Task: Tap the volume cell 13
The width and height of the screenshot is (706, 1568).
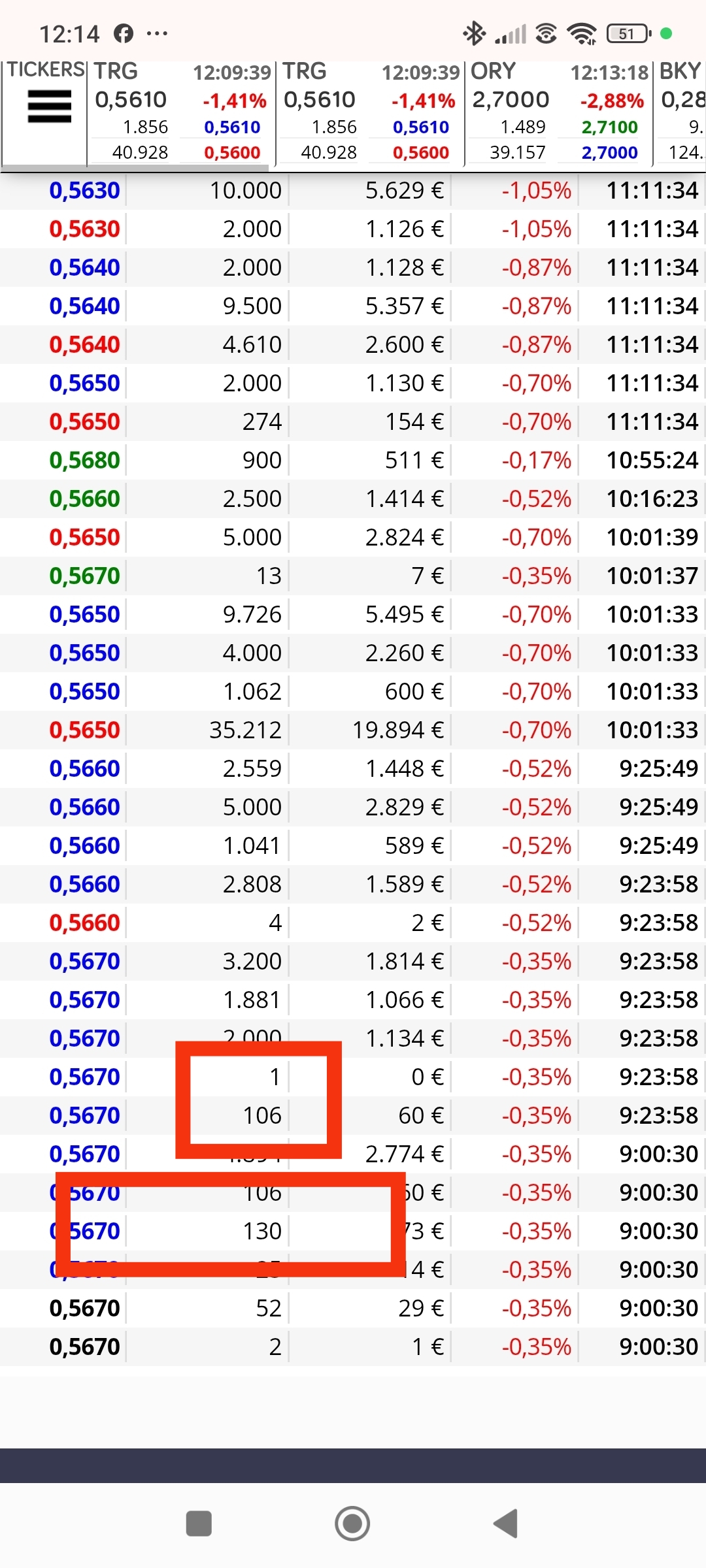Action: coord(269,576)
